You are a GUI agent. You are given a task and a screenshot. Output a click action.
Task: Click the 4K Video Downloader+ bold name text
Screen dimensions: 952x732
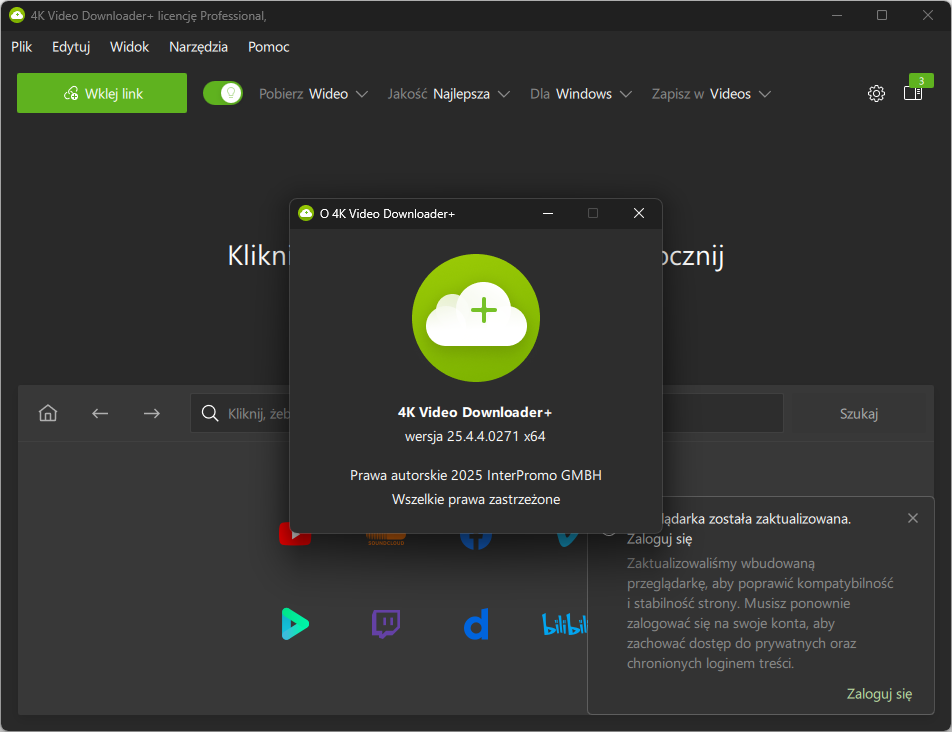(x=475, y=413)
